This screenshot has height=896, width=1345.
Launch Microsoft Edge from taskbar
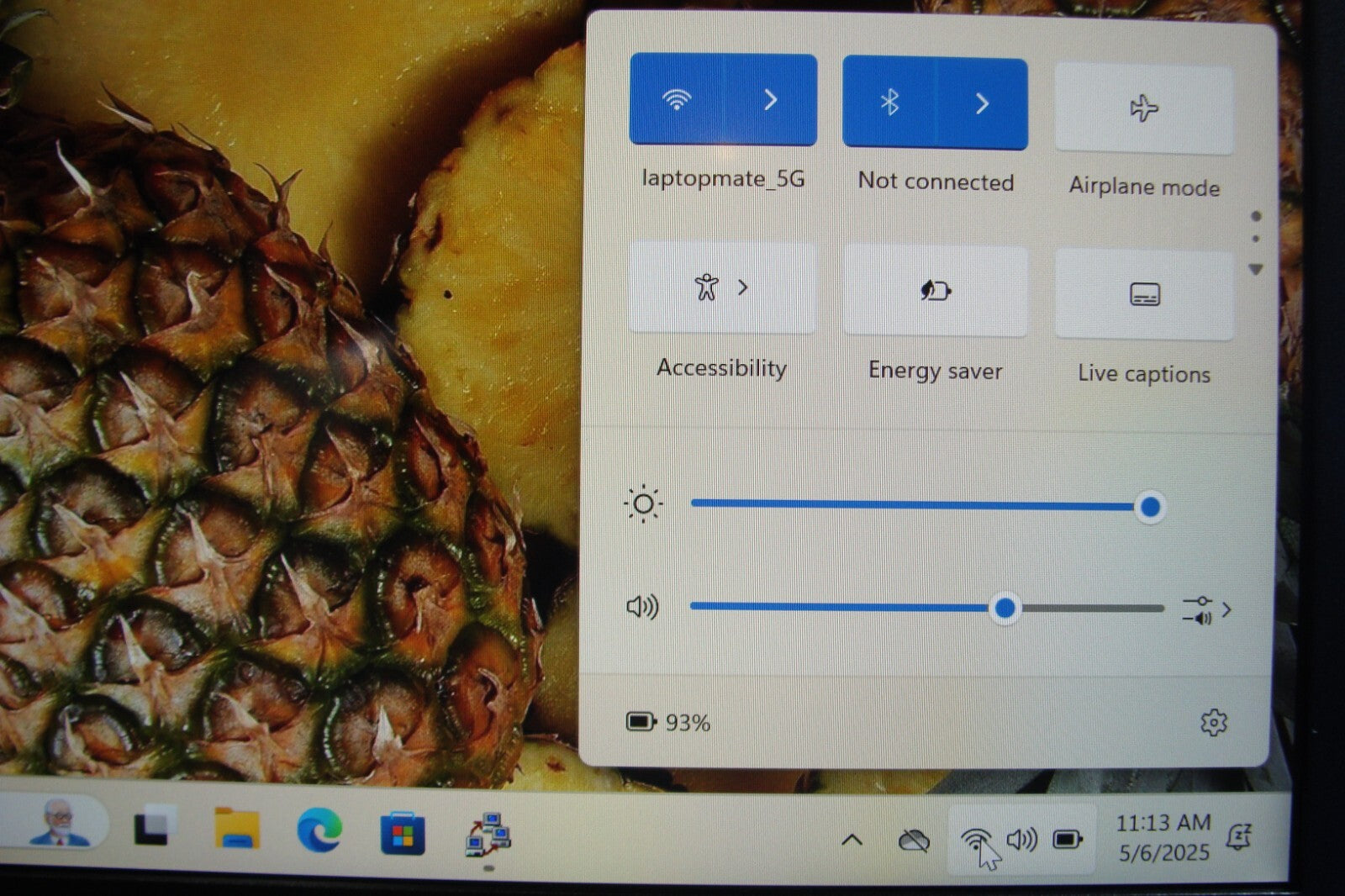point(319,830)
